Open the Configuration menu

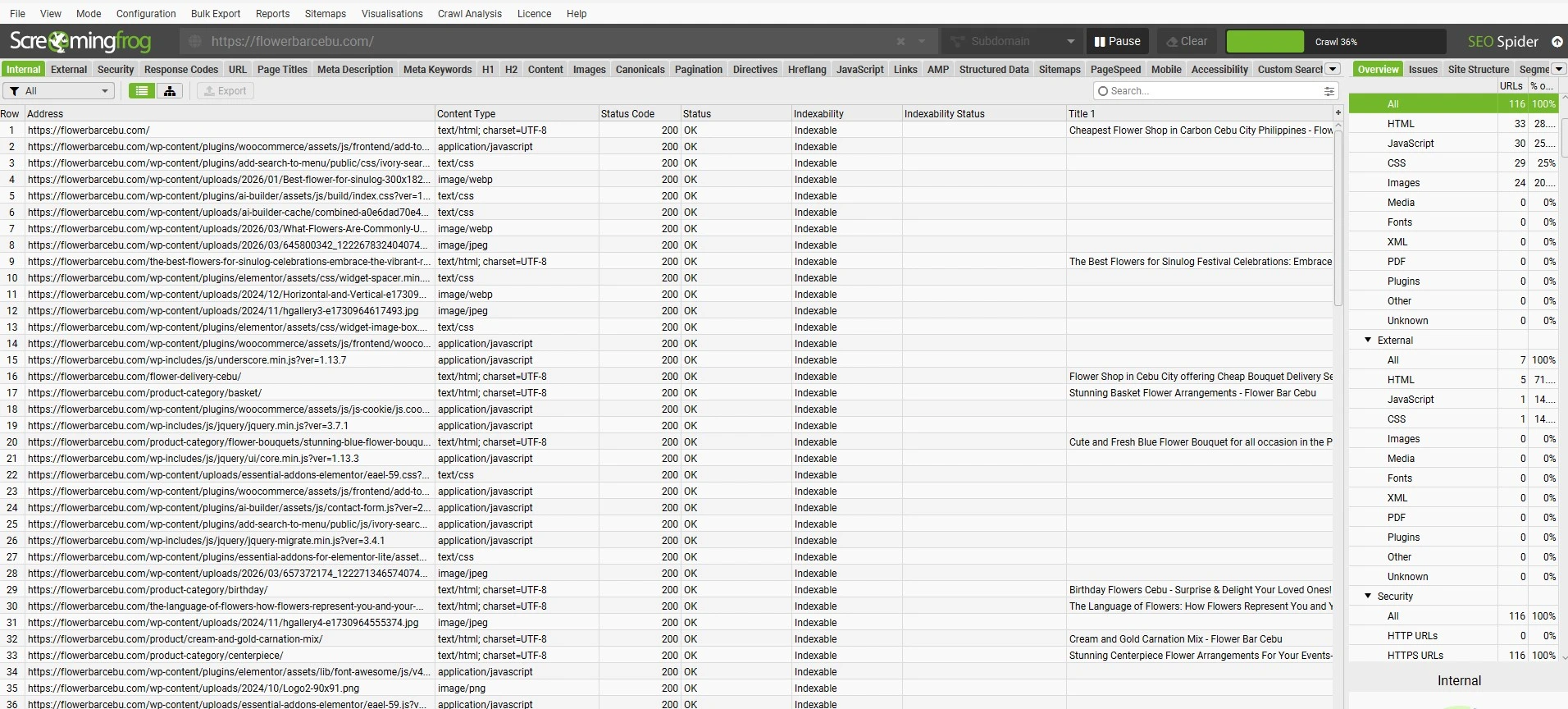tap(146, 13)
